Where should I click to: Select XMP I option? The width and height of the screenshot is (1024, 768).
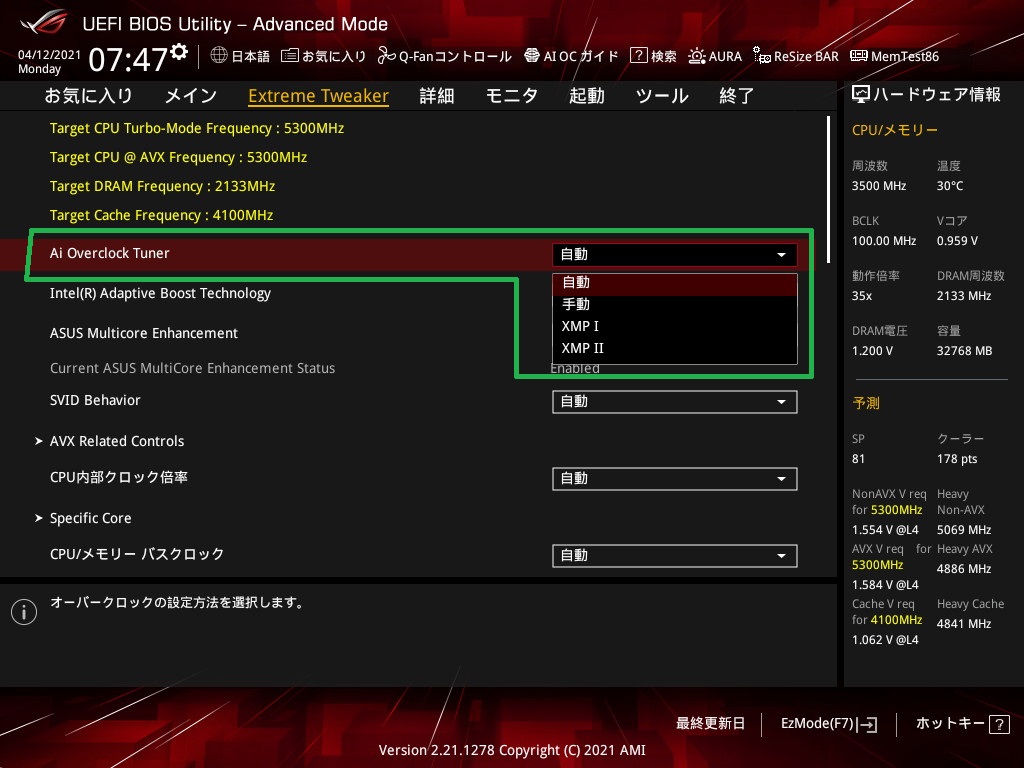pos(675,326)
